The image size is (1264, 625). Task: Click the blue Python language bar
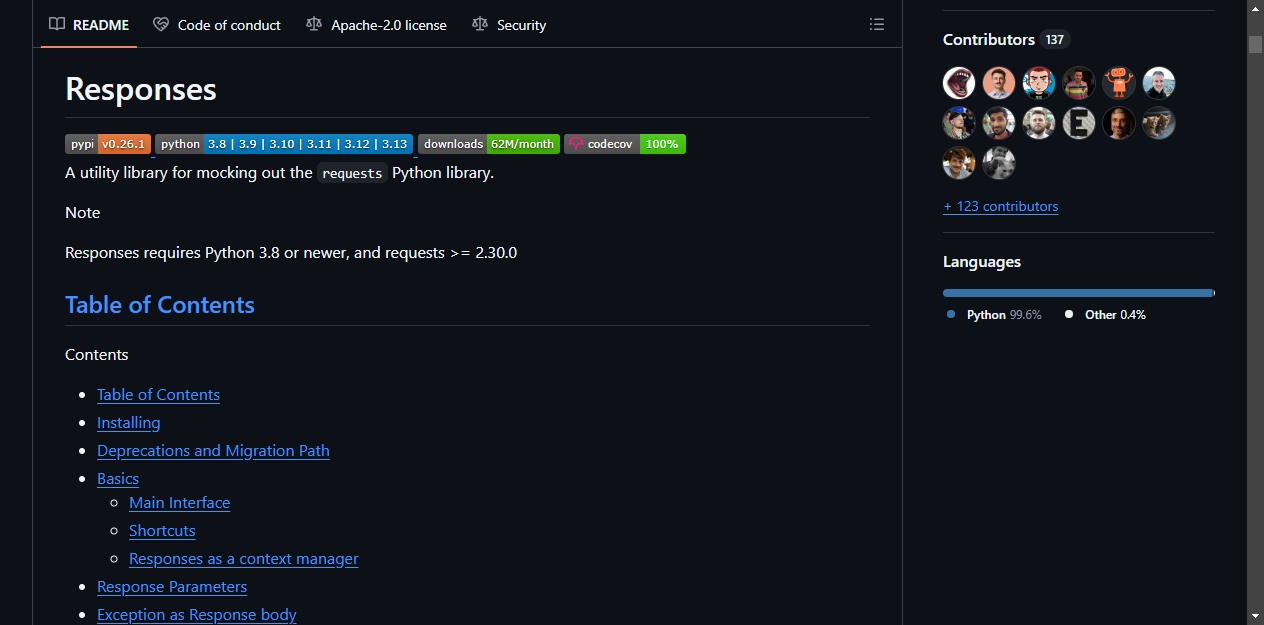[x=1077, y=293]
